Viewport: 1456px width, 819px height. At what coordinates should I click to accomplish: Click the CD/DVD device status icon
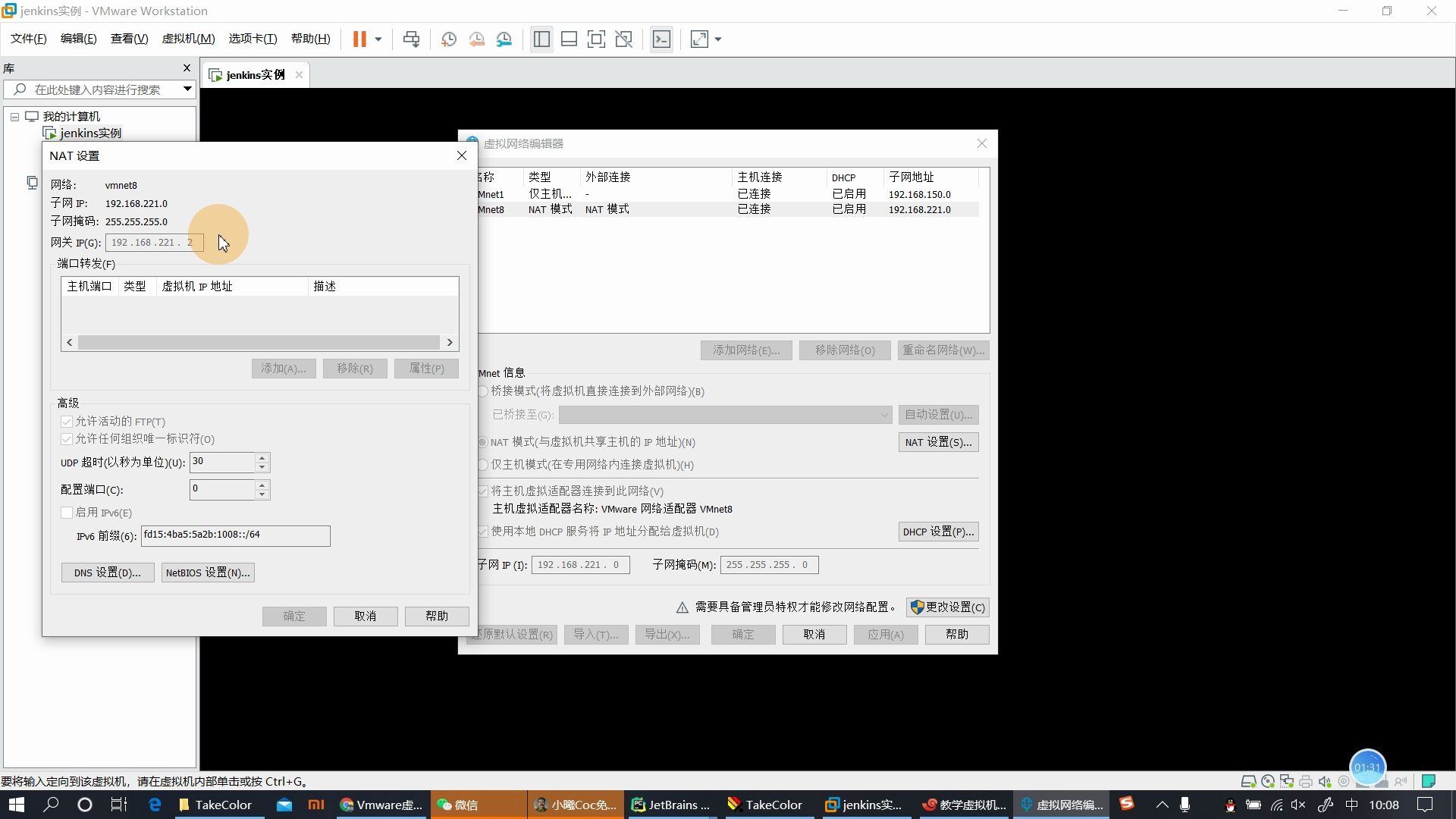(x=1268, y=781)
